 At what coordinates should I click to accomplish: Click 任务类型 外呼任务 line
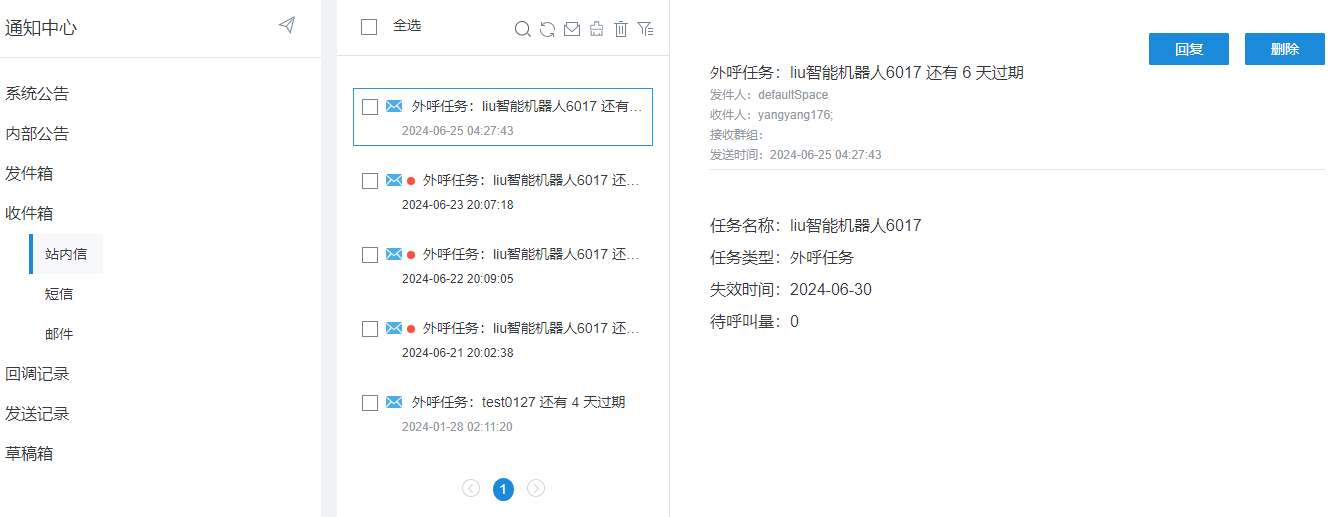782,258
